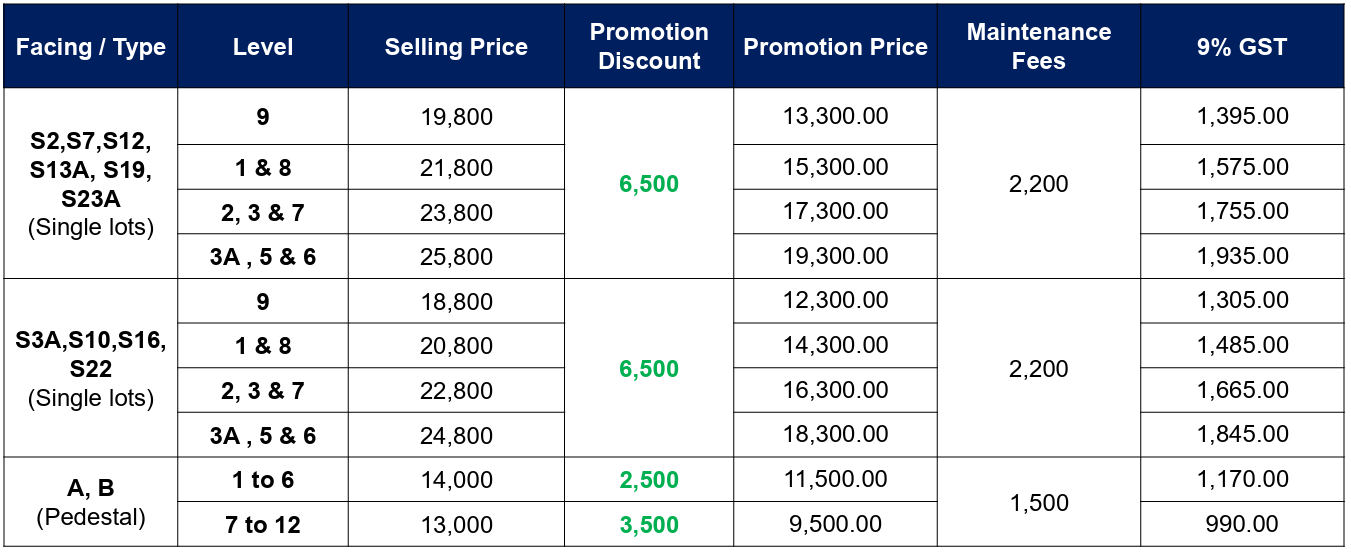Select the Facing / Type column header

pyautogui.click(x=91, y=47)
